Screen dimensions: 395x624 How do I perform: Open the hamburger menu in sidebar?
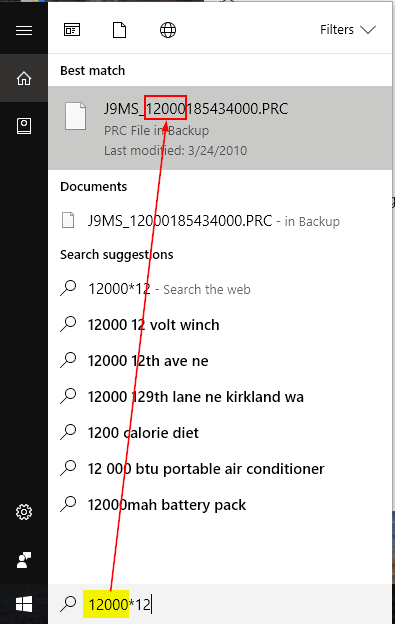(x=24, y=30)
